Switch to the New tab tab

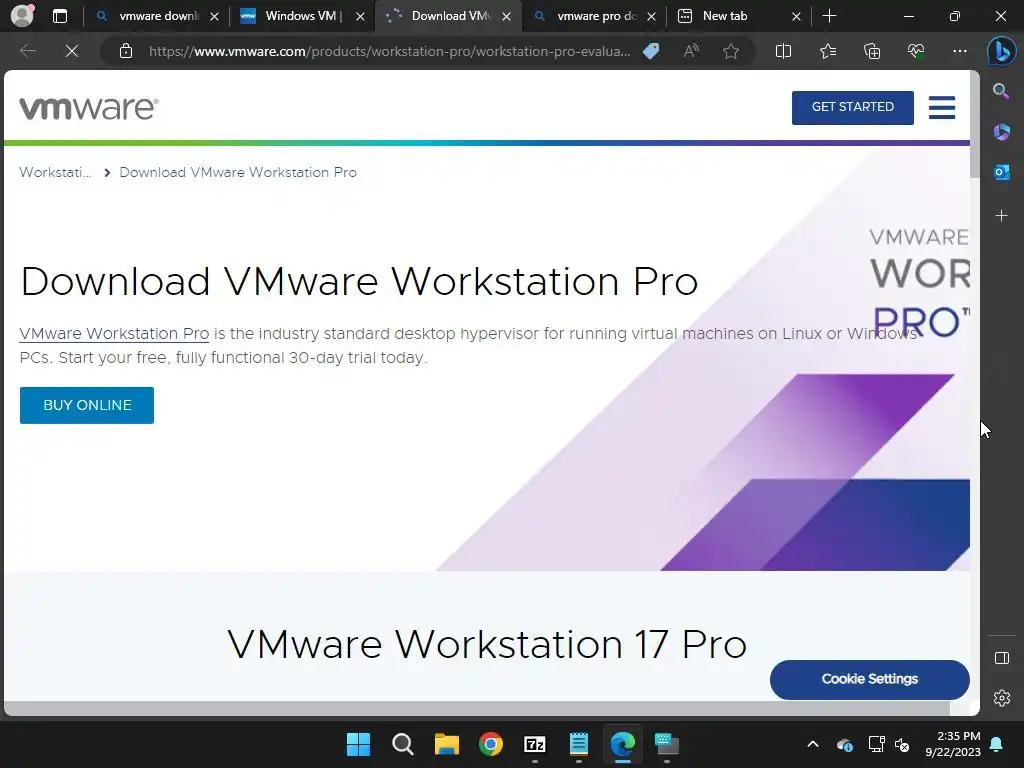(x=739, y=16)
